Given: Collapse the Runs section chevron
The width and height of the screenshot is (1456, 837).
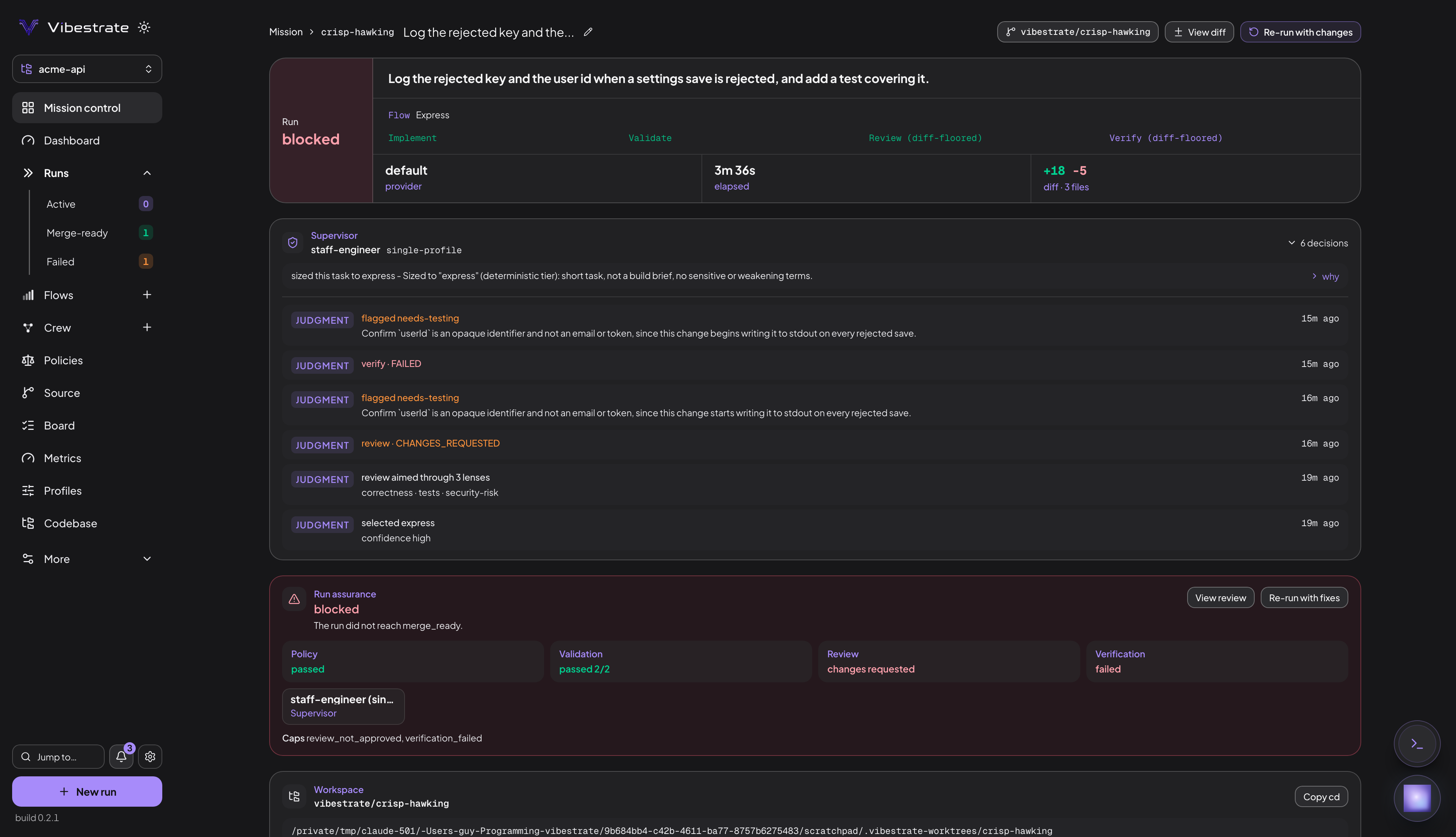Looking at the screenshot, I should (147, 173).
